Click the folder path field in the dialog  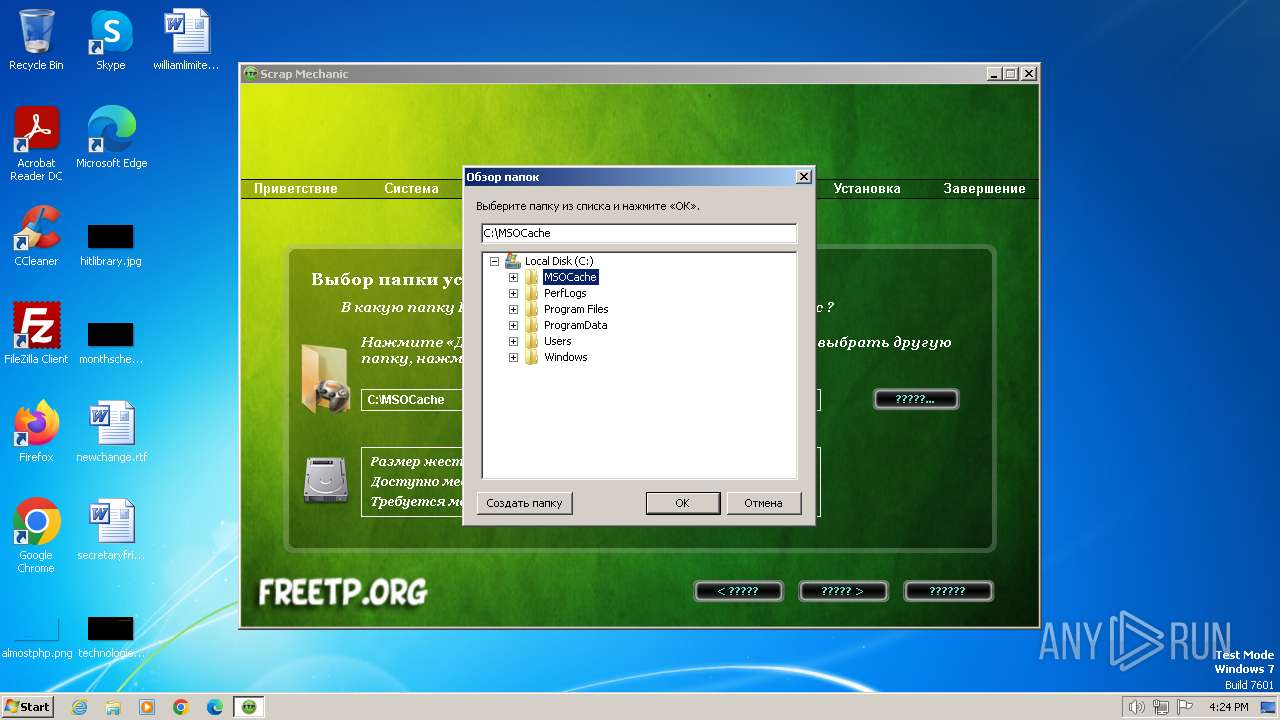point(639,233)
